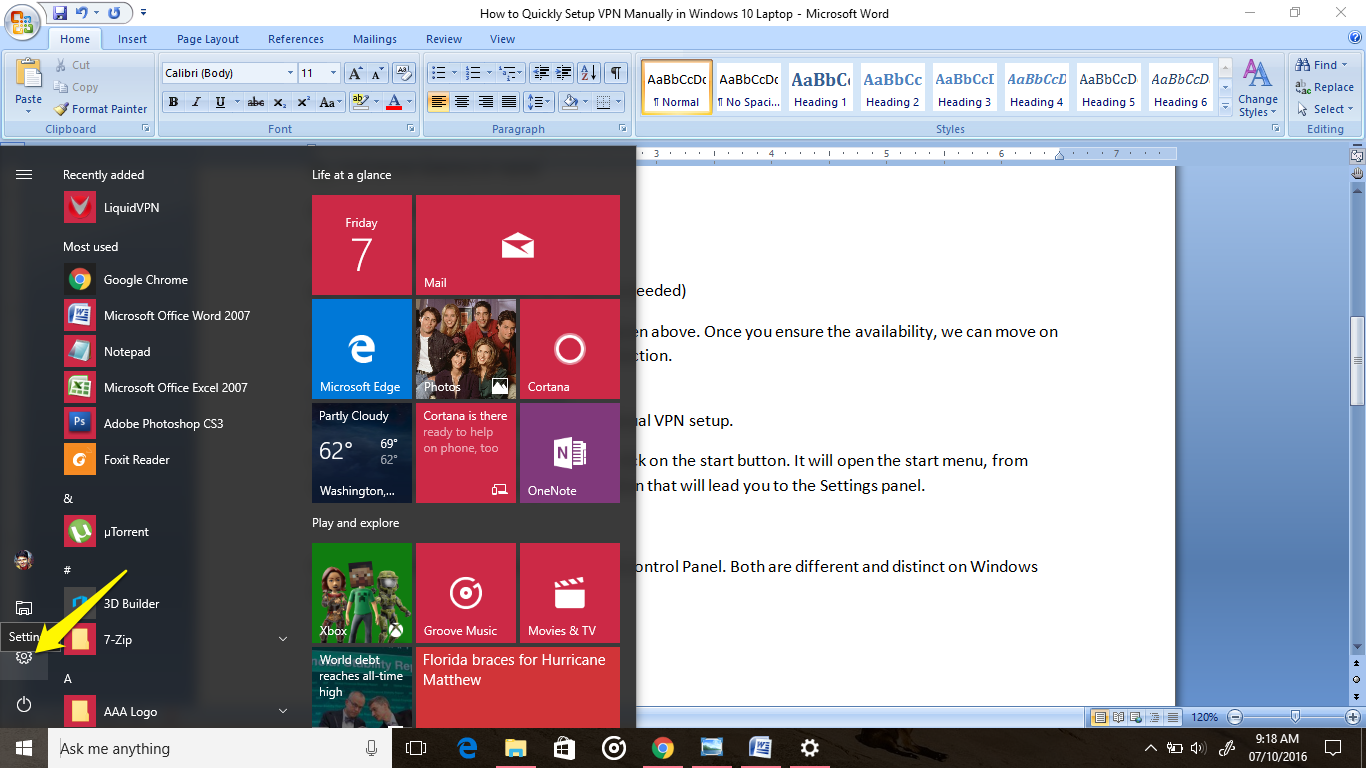Screen dimensions: 1366x768
Task: Apply the Heading 1 style
Action: point(821,88)
